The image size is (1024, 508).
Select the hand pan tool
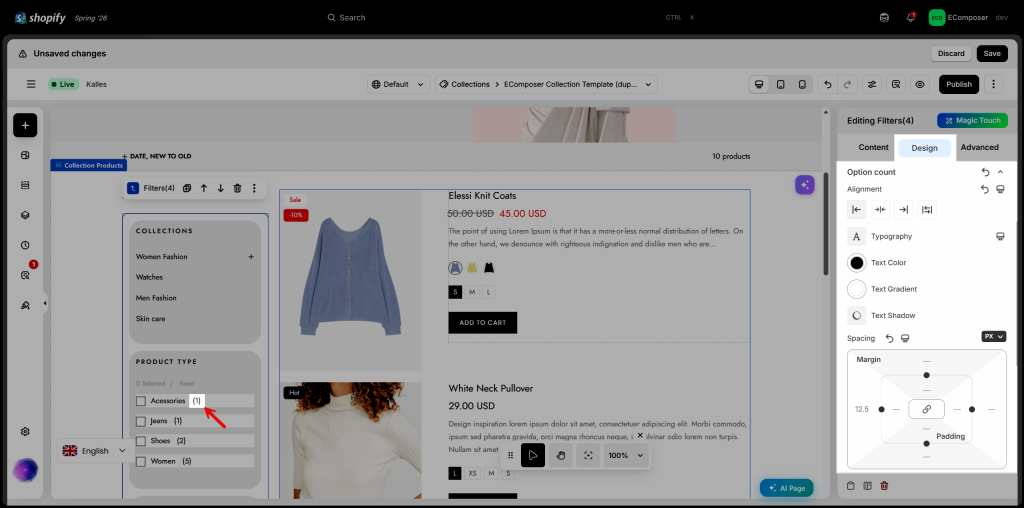coord(560,455)
